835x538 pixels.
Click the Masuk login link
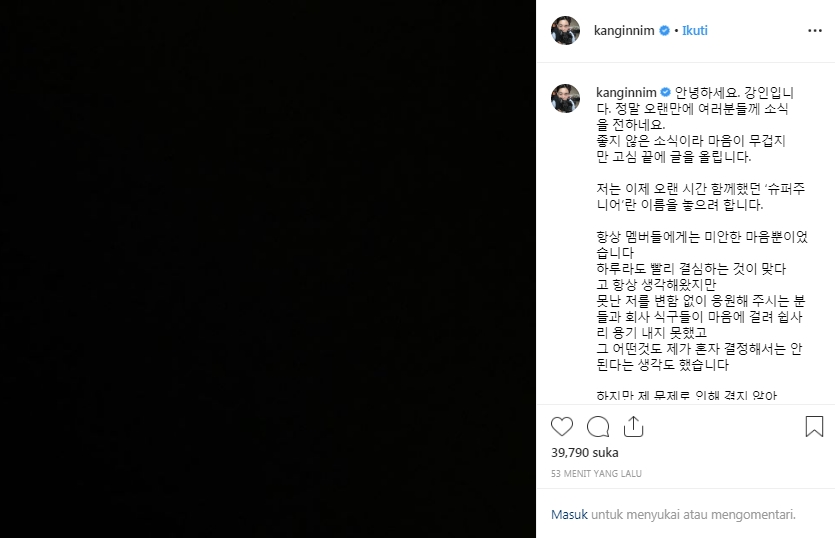569,515
